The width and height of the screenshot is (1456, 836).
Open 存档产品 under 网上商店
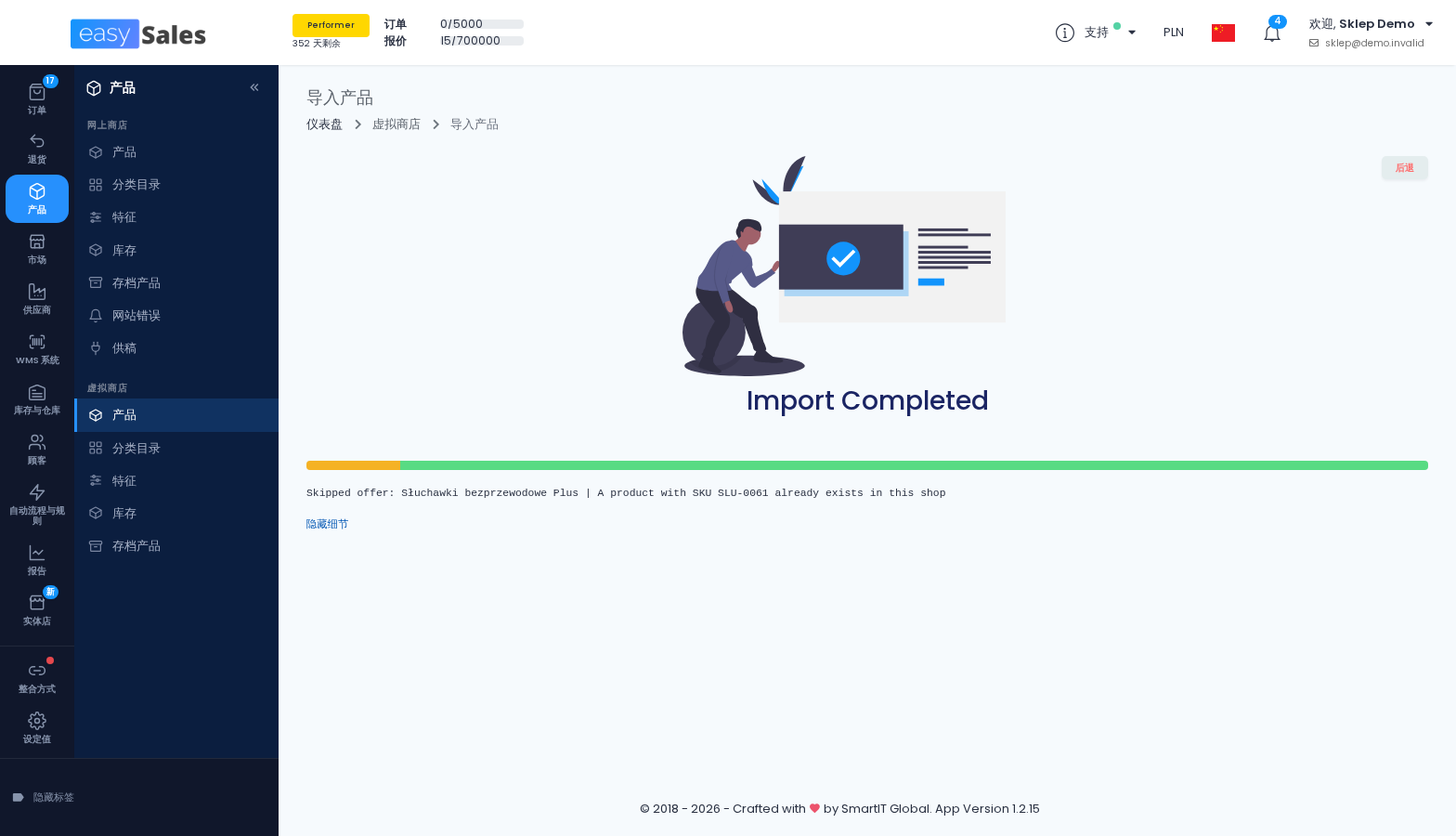(x=176, y=283)
